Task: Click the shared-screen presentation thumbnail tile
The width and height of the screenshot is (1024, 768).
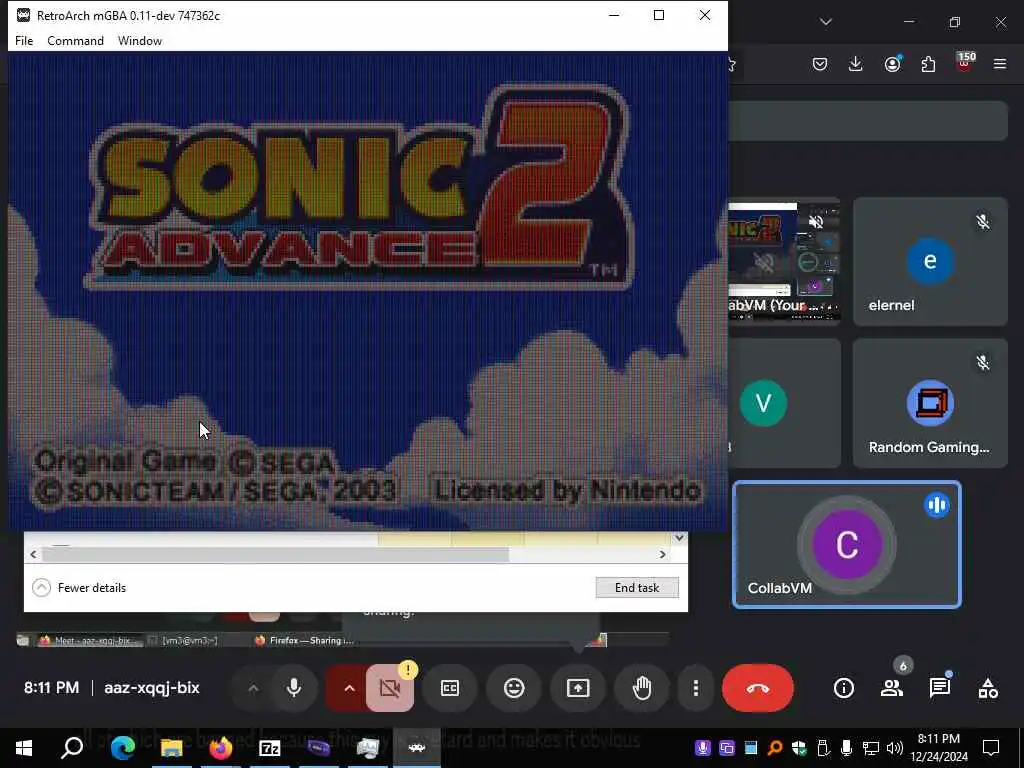Action: [x=784, y=261]
